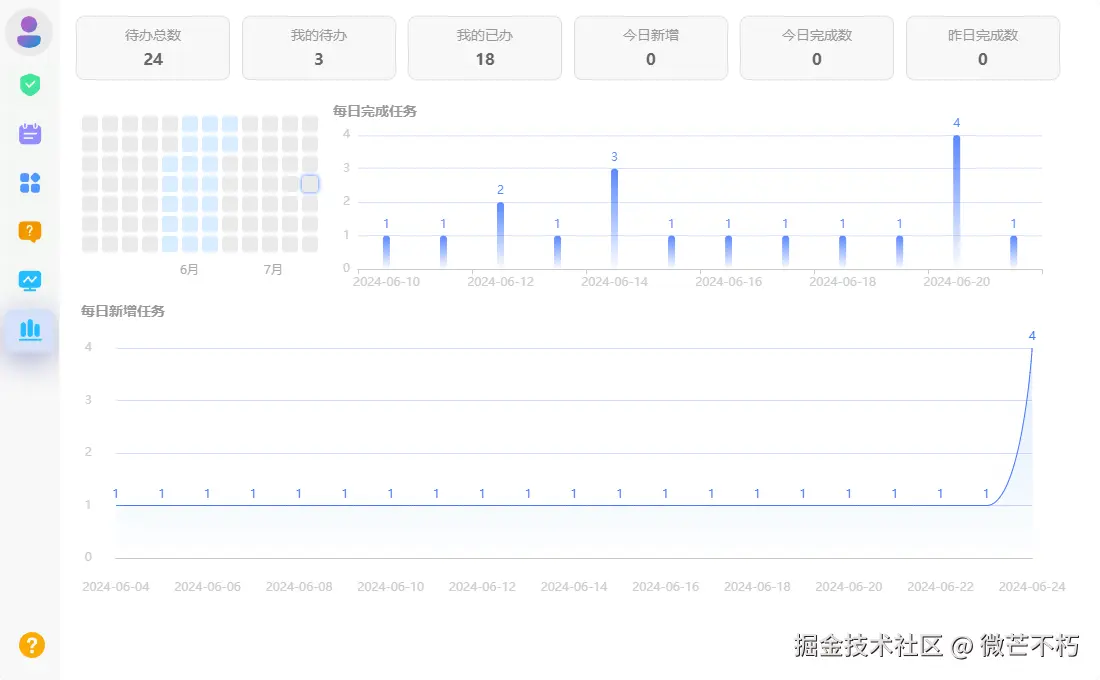Click the 我的已办 18 card
Image resolution: width=1100 pixels, height=680 pixels.
click(485, 48)
